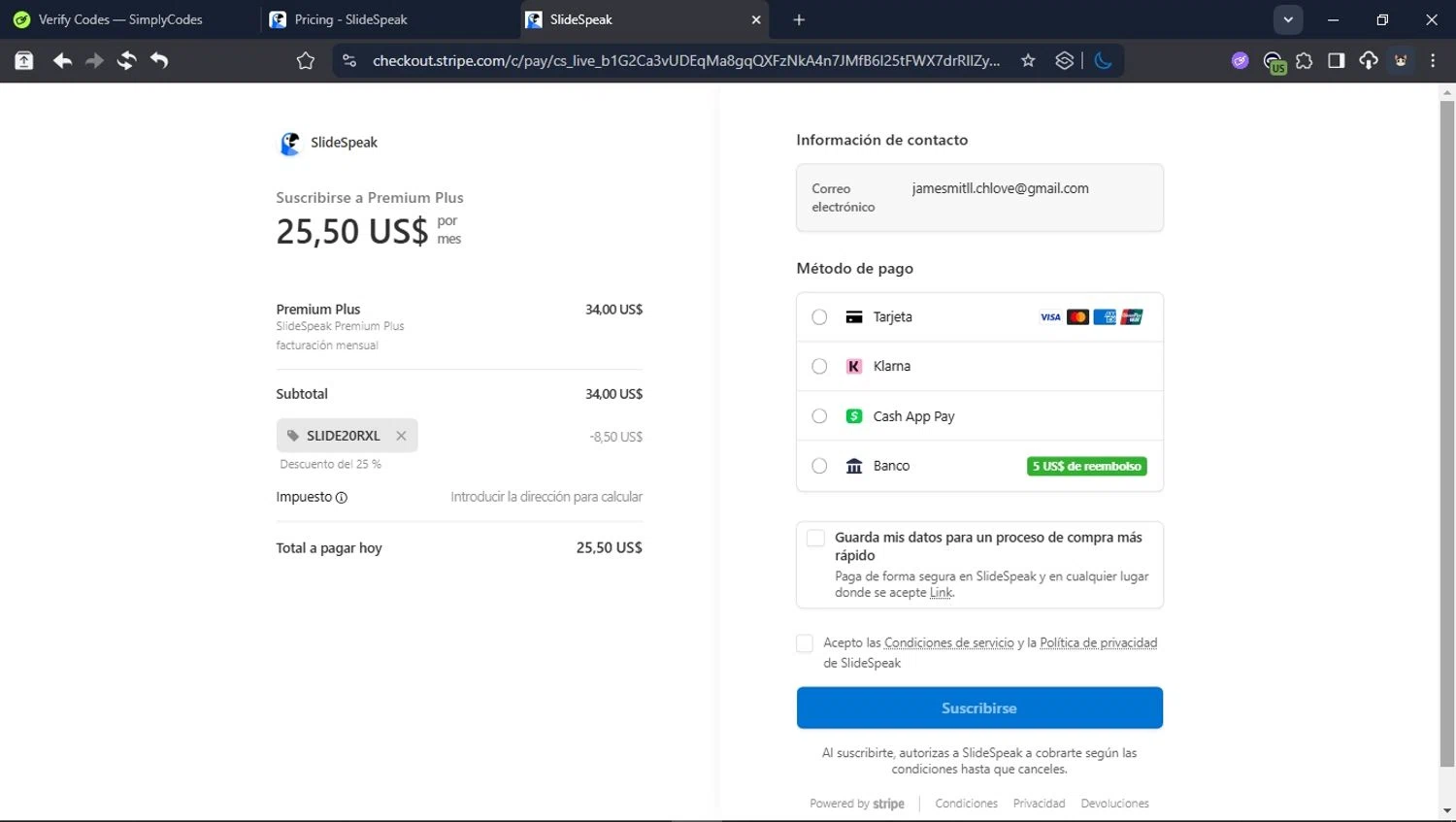This screenshot has height=822, width=1456.
Task: Remove the SLIDE20RXL promo code
Action: point(401,436)
